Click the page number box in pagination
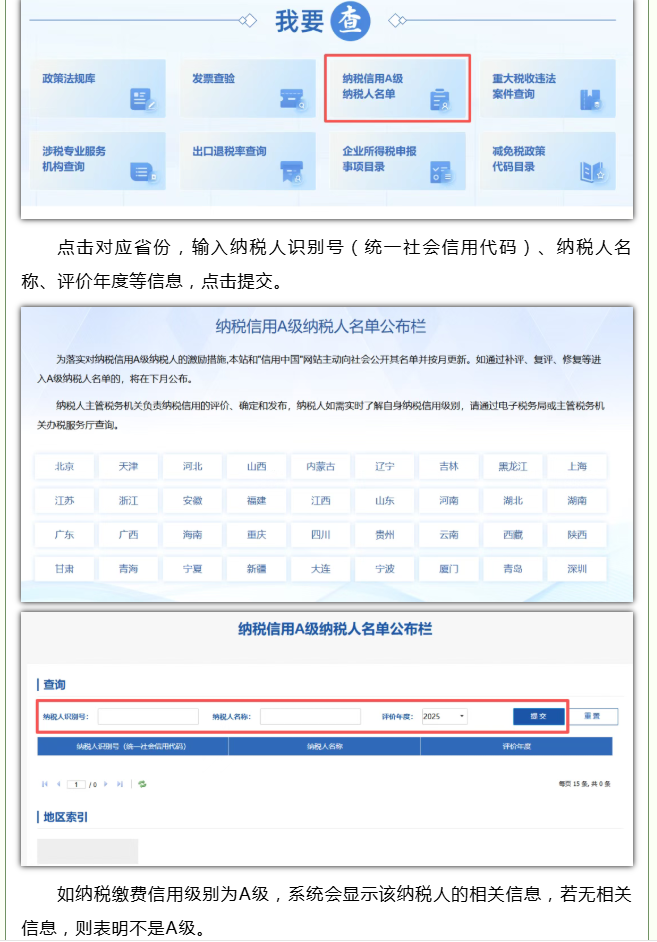Image resolution: width=657 pixels, height=942 pixels. [76, 784]
